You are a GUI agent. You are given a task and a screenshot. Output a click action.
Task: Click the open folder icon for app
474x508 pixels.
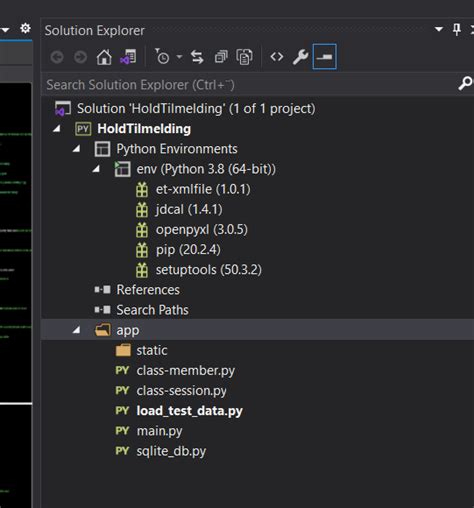[103, 330]
